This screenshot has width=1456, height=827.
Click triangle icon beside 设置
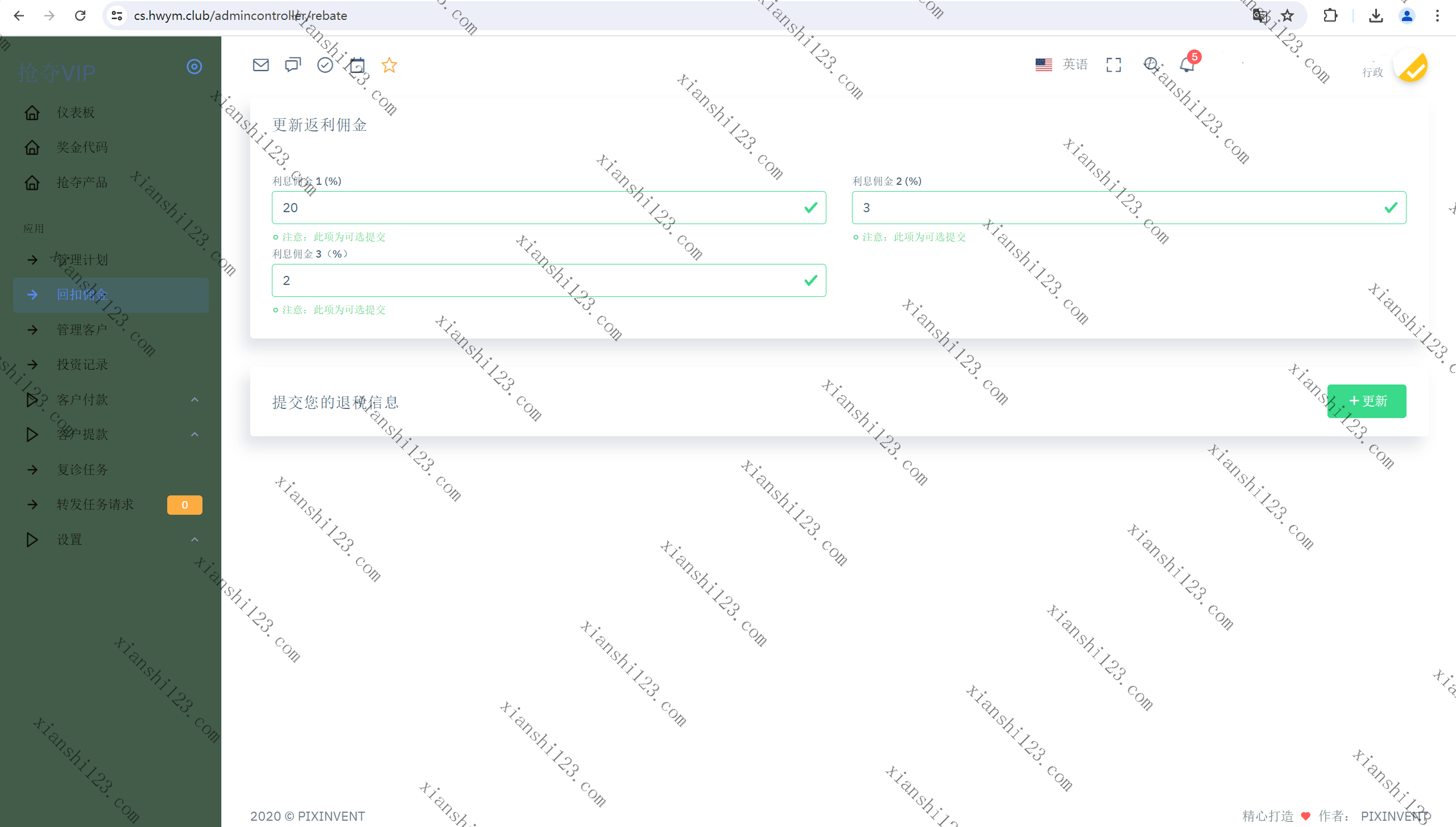[32, 540]
